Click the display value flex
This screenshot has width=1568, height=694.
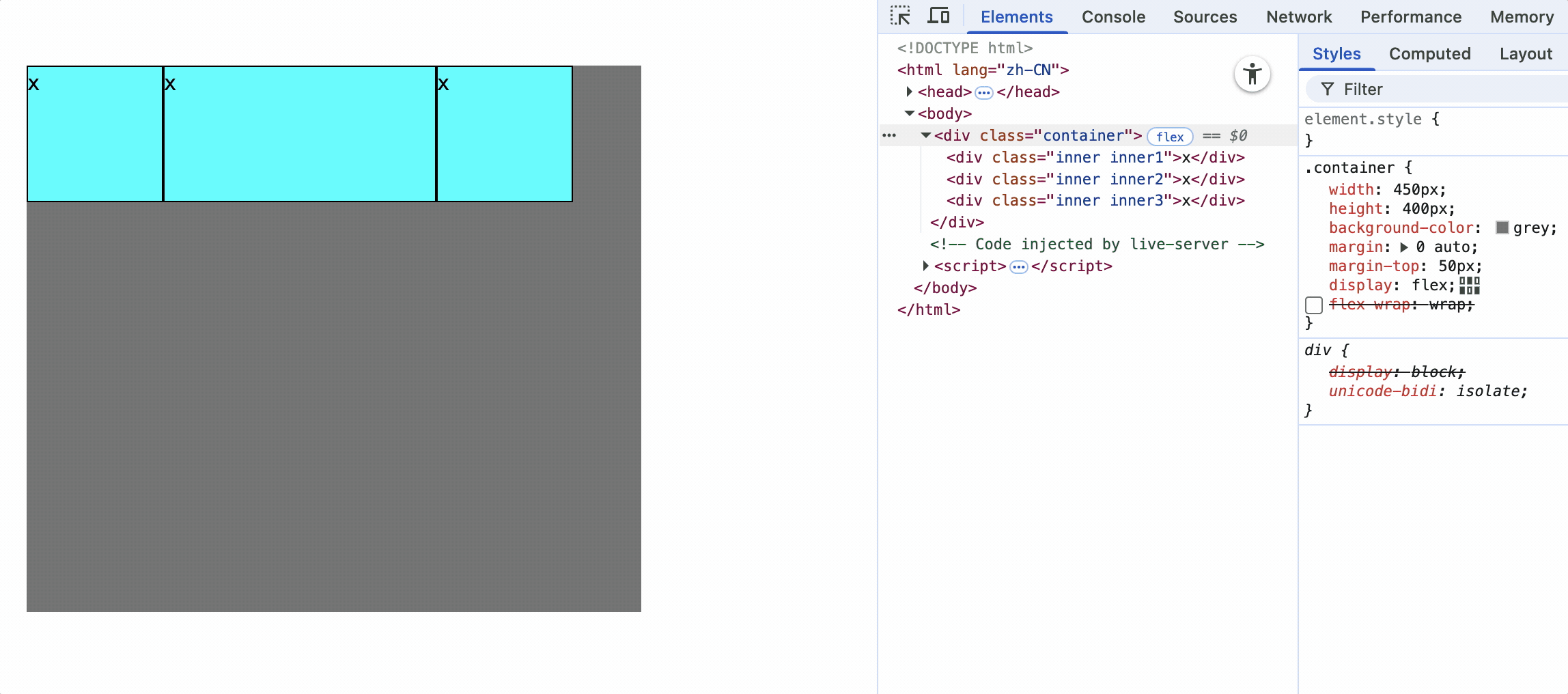click(x=1430, y=286)
